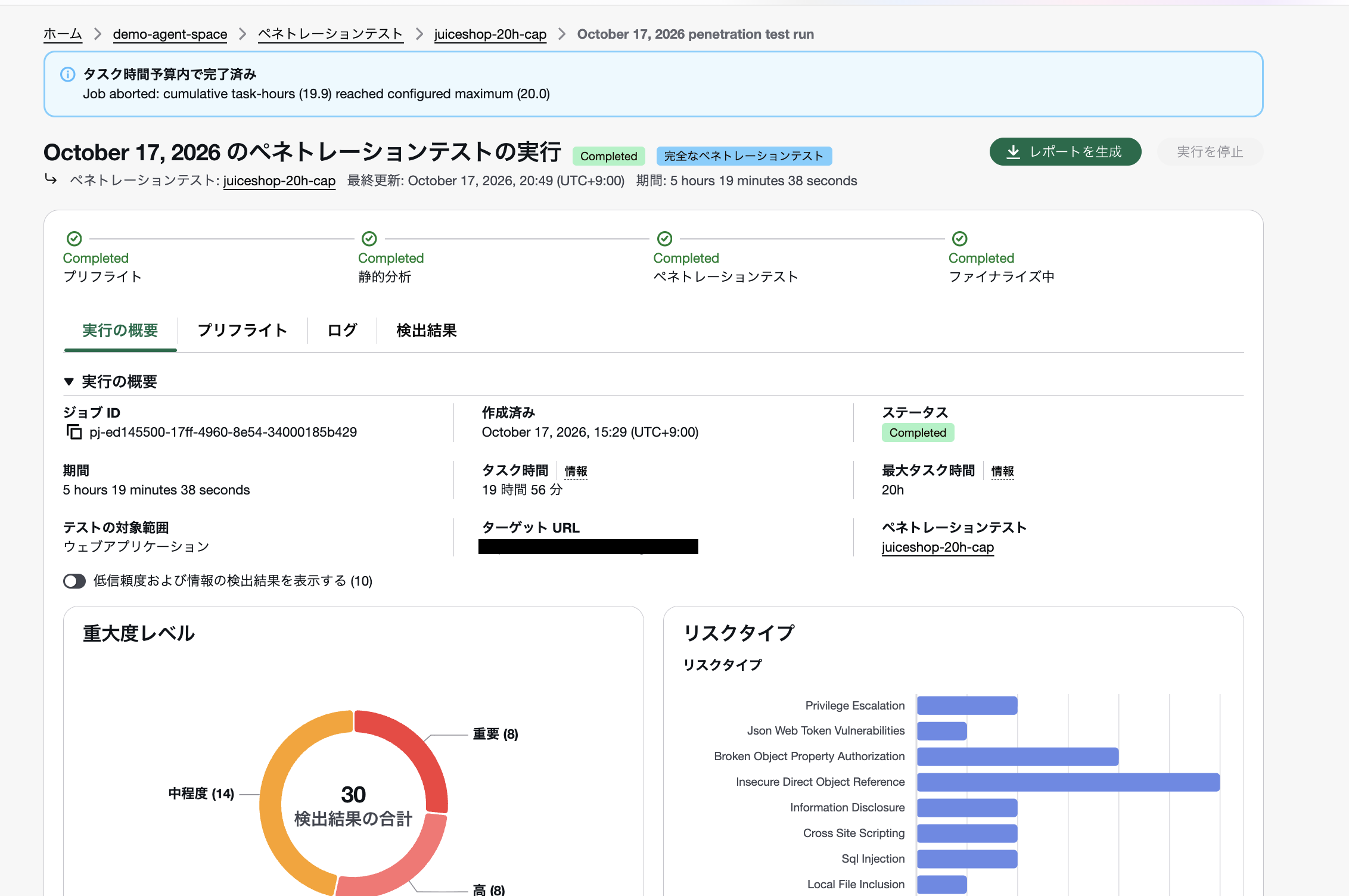Click the penetration test step check icon
The height and width of the screenshot is (896, 1349).
[664, 239]
